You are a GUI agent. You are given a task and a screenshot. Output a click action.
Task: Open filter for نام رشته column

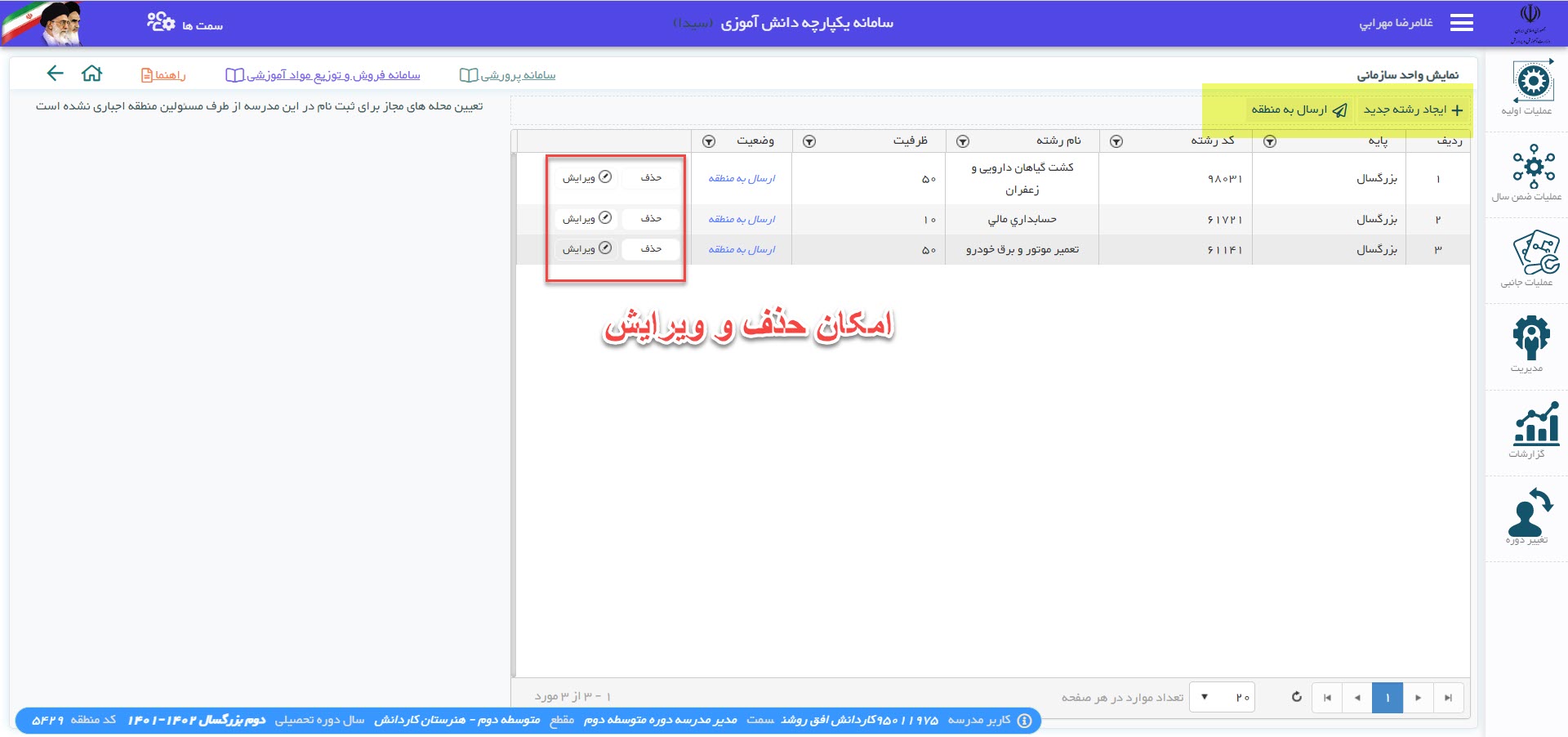pyautogui.click(x=963, y=141)
